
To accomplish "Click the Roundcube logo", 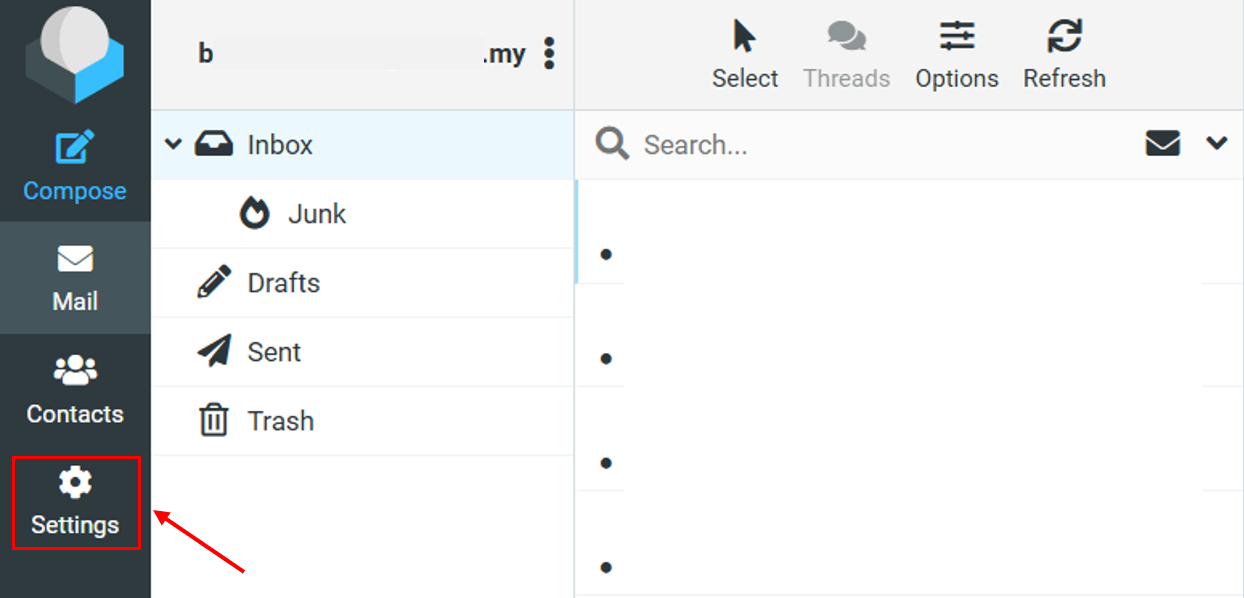I will coord(75,50).
